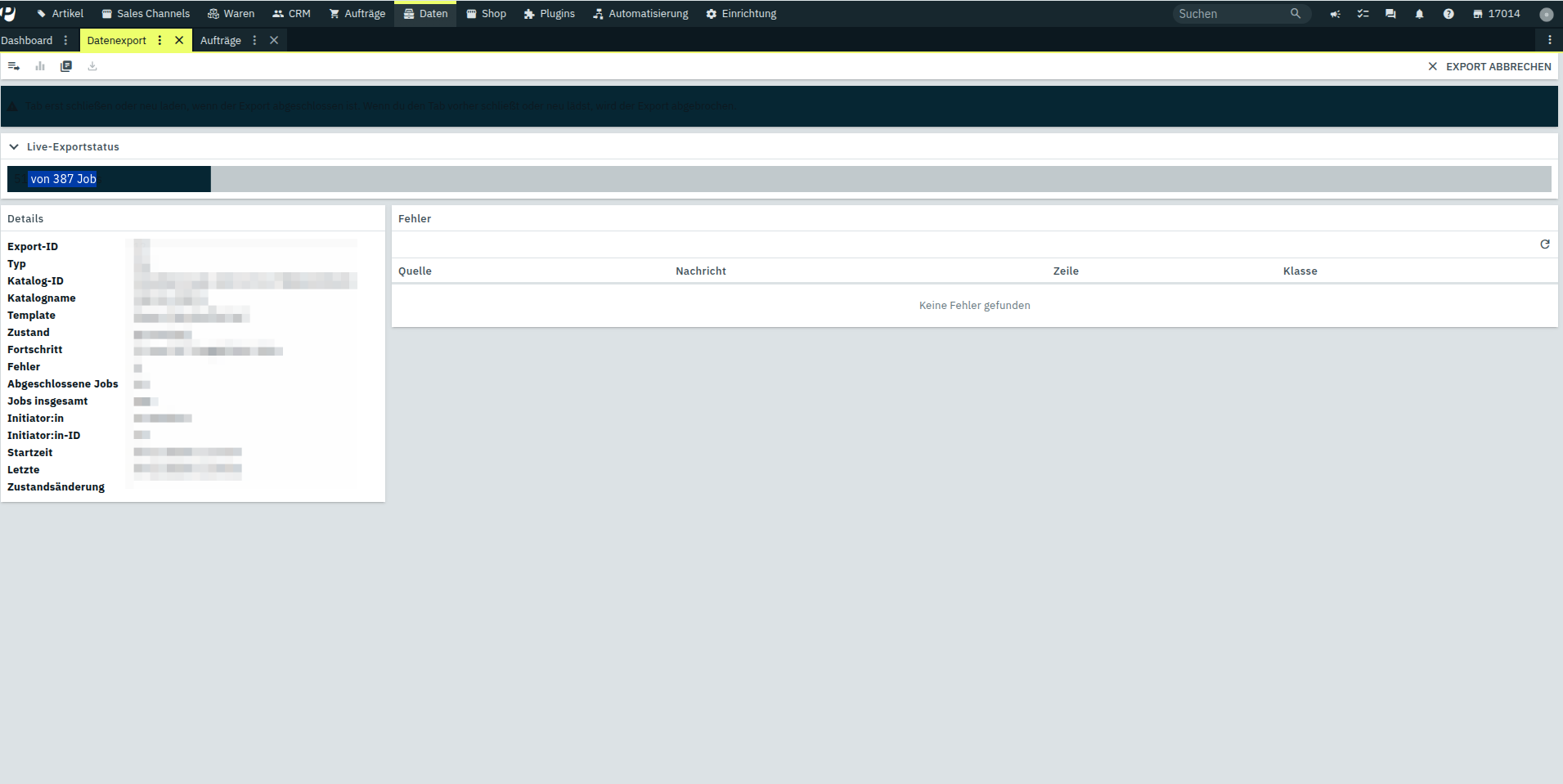Click the export list arrow toolbar icon
The height and width of the screenshot is (784, 1563).
(14, 66)
